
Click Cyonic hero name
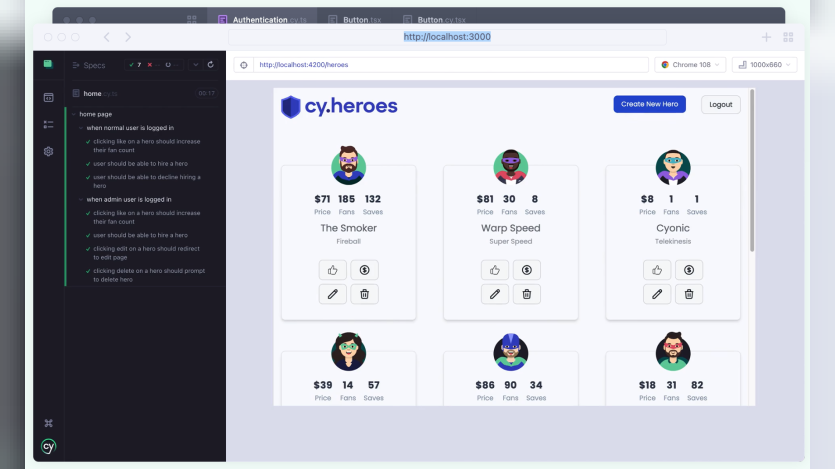673,228
